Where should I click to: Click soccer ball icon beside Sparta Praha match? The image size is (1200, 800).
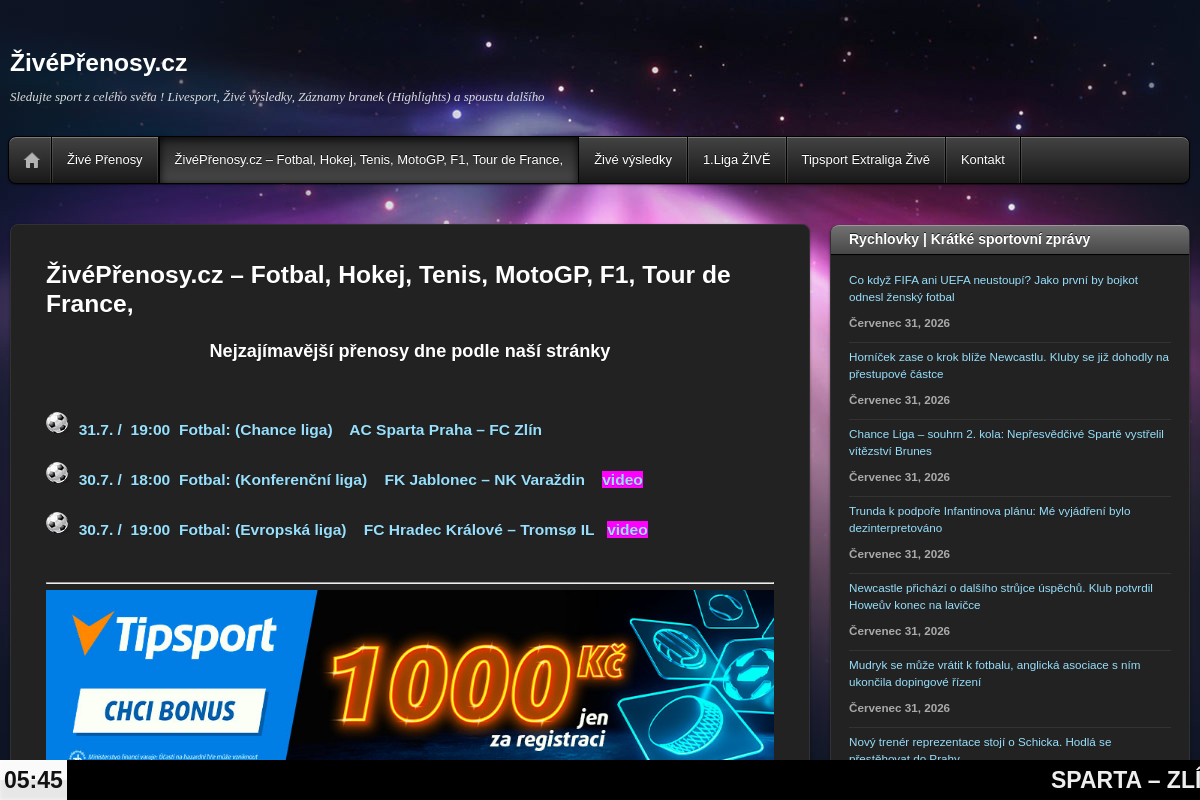tap(57, 423)
